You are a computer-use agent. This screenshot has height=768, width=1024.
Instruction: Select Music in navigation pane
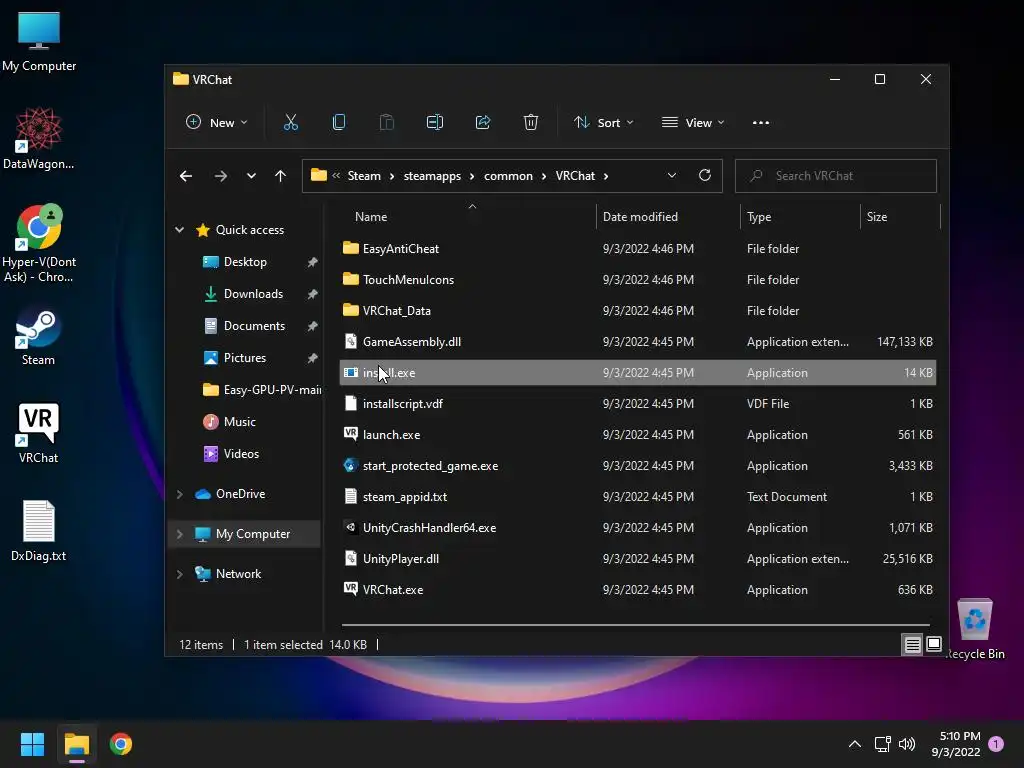point(239,422)
